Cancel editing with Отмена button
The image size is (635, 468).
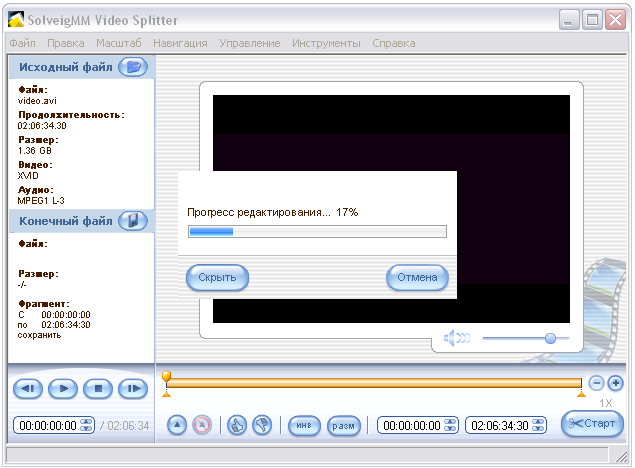417,277
